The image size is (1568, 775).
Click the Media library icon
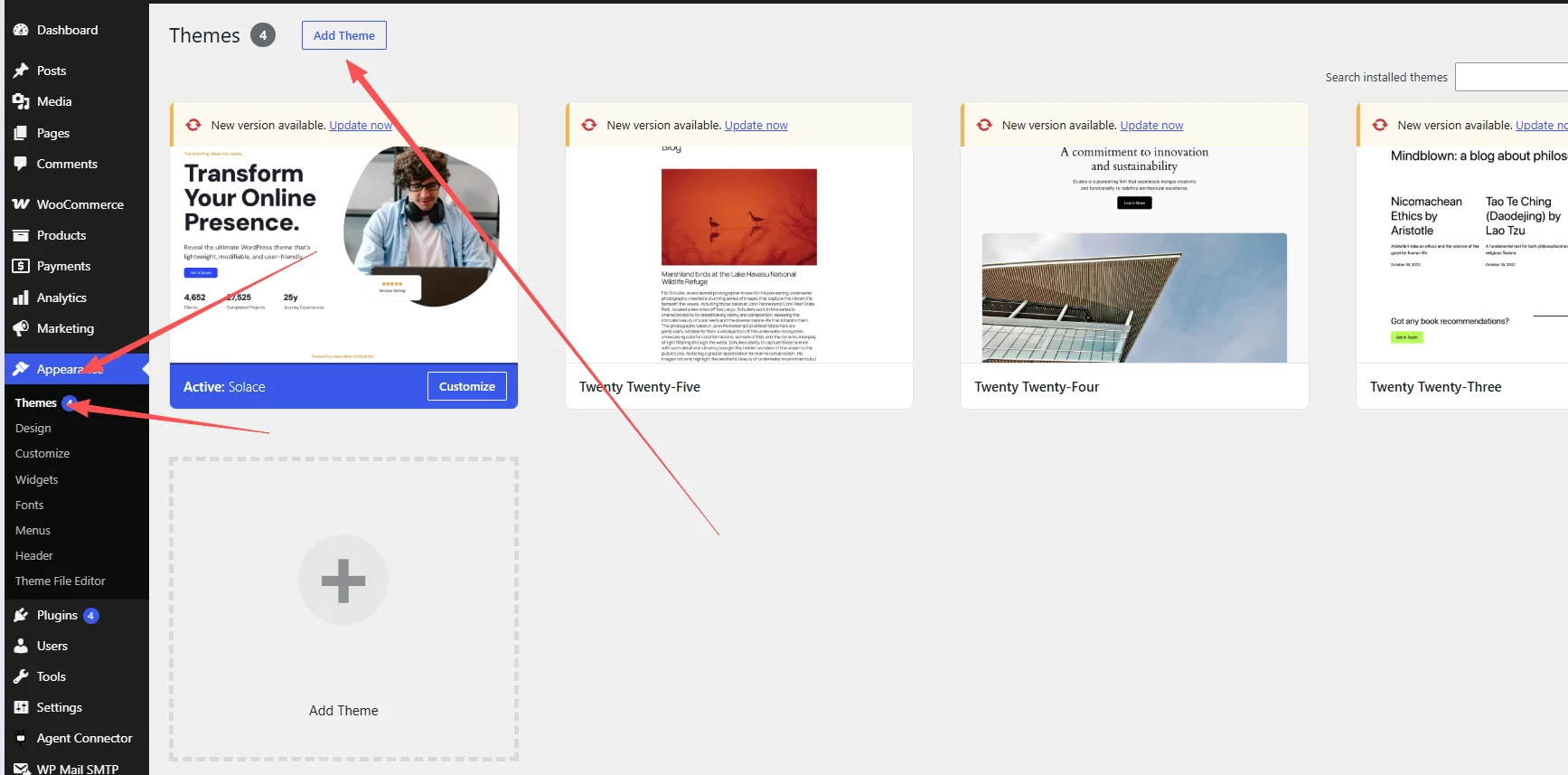point(21,101)
